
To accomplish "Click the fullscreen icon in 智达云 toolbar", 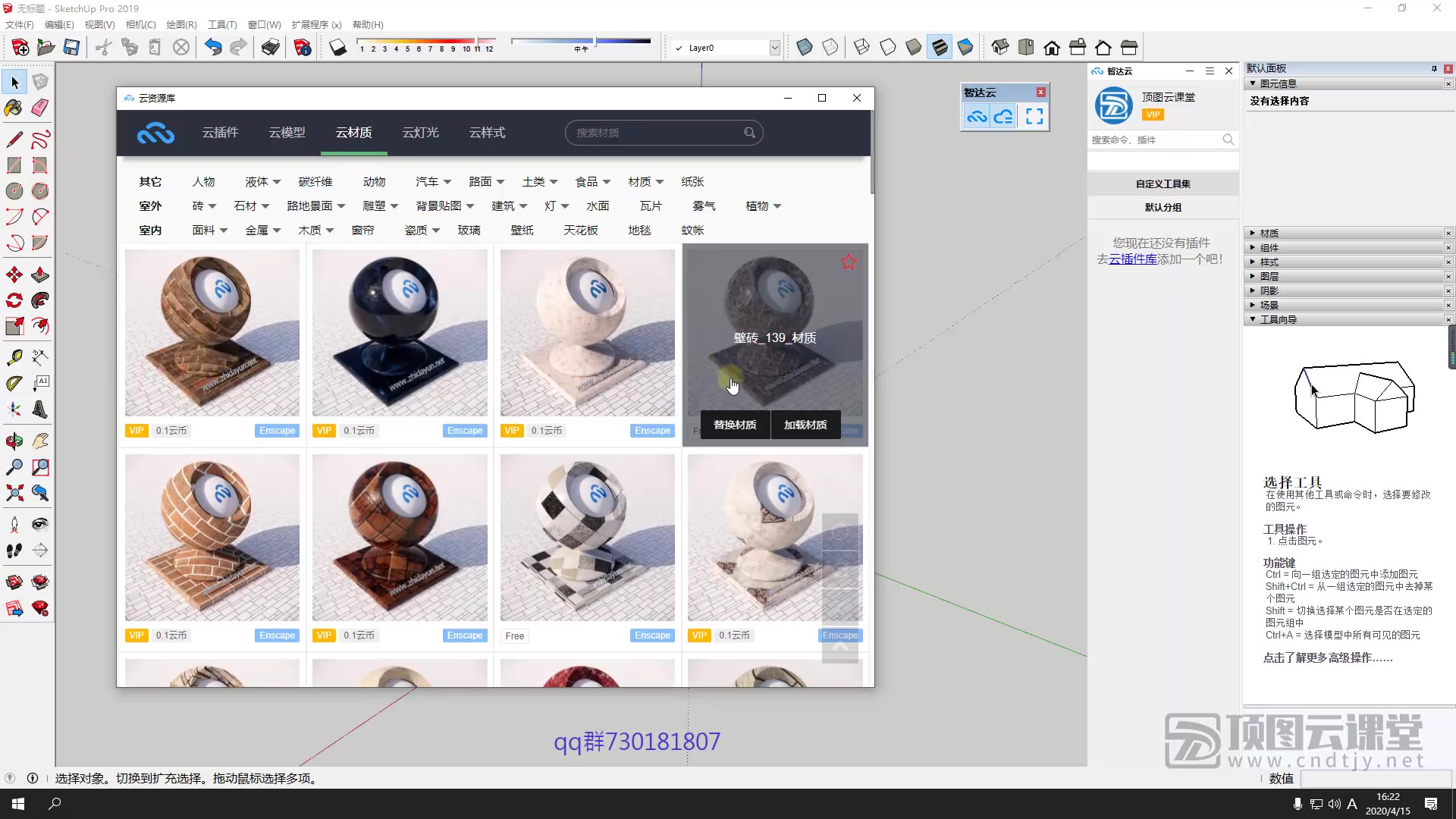I will (x=1034, y=116).
